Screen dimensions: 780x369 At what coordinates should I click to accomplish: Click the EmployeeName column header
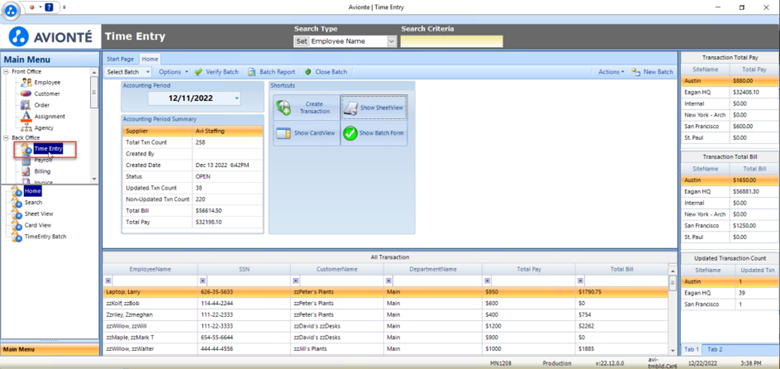point(150,269)
